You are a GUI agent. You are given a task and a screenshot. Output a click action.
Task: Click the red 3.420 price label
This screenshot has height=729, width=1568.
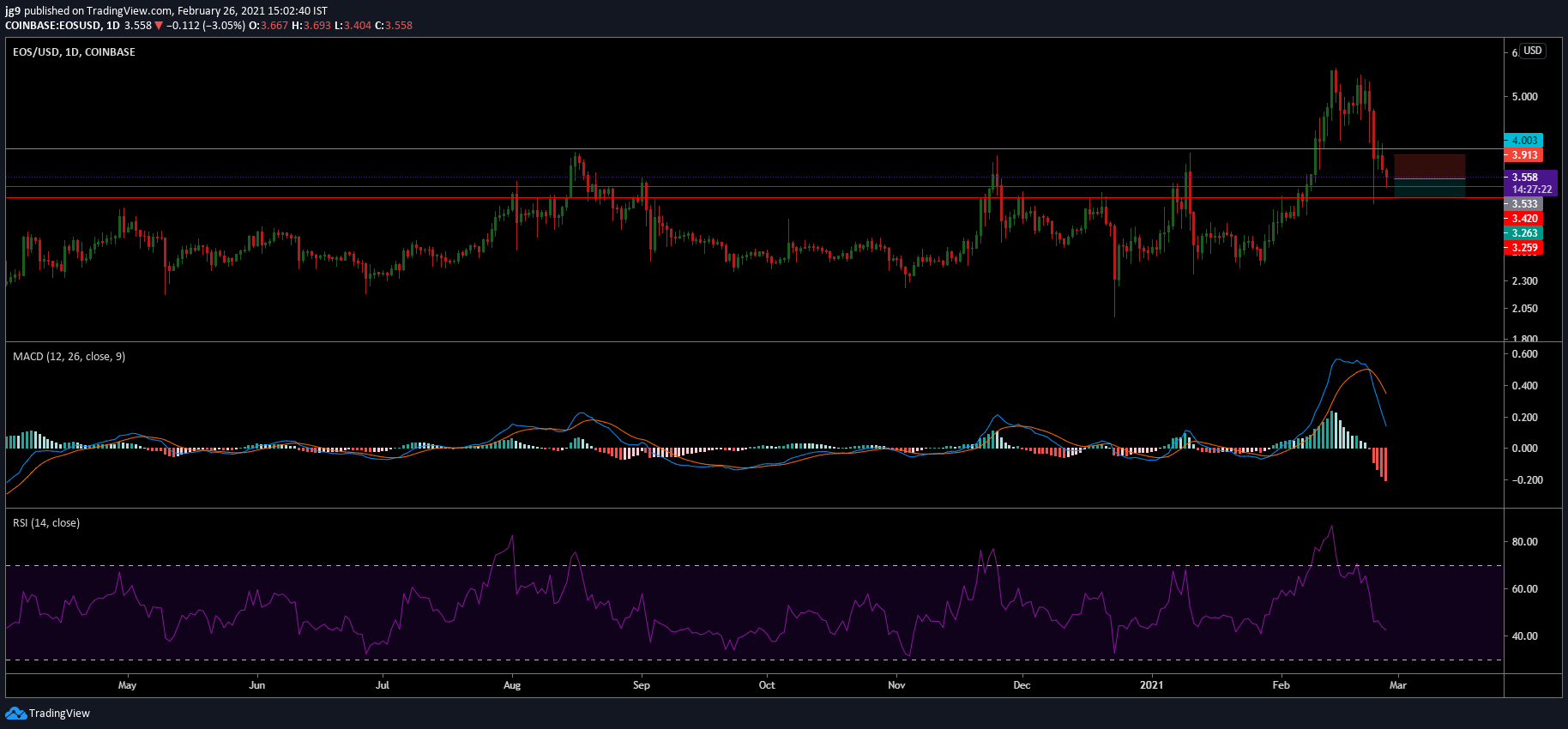[1523, 219]
